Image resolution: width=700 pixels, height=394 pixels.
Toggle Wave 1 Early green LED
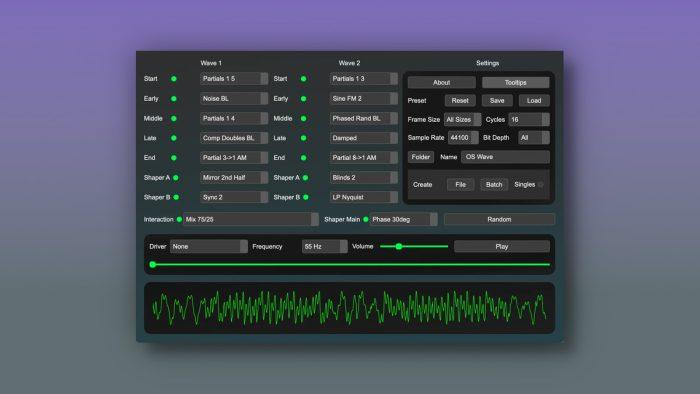174,99
